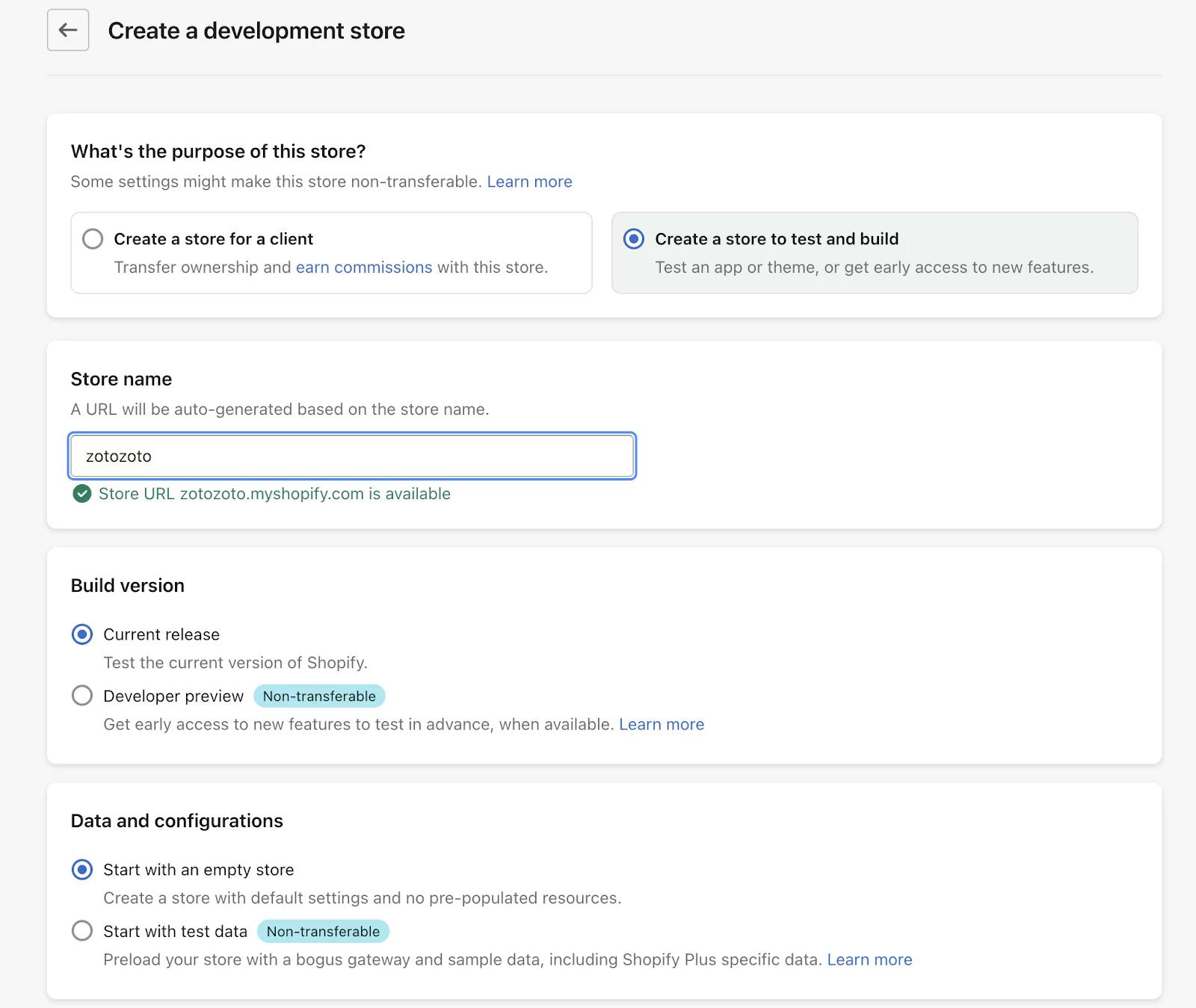Image resolution: width=1196 pixels, height=1008 pixels.
Task: Click the Non-transferable badge beside test data
Action: coord(323,931)
